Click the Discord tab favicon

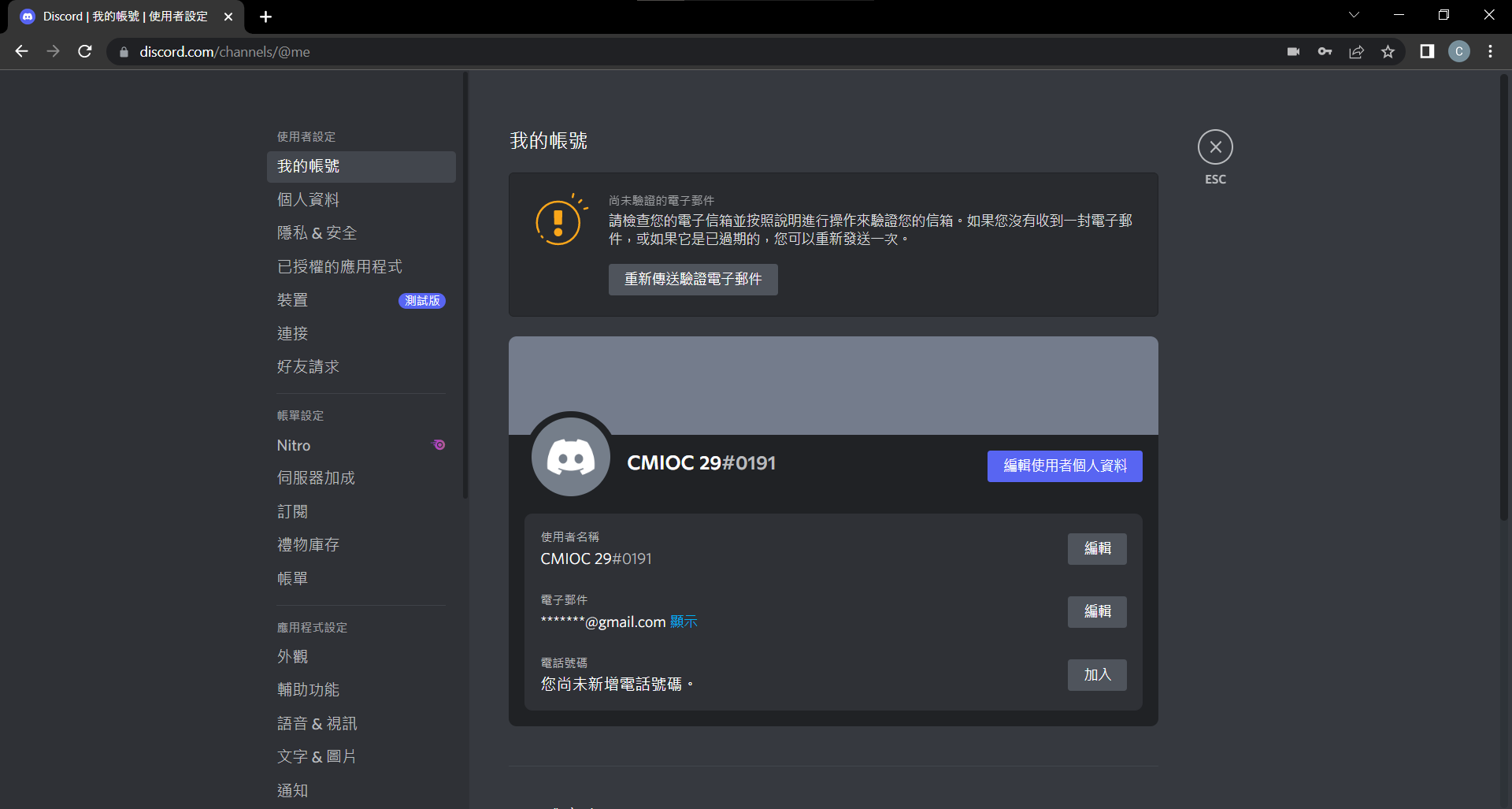(x=28, y=17)
